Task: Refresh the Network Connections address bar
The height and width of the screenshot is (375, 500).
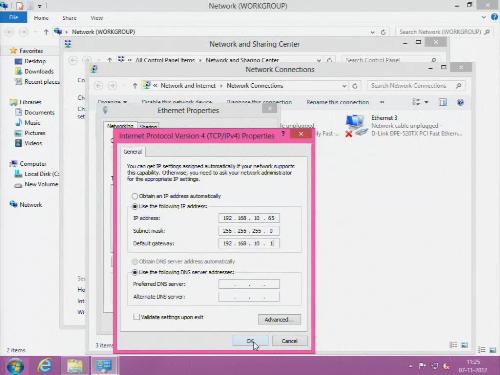Action: pyautogui.click(x=355, y=86)
